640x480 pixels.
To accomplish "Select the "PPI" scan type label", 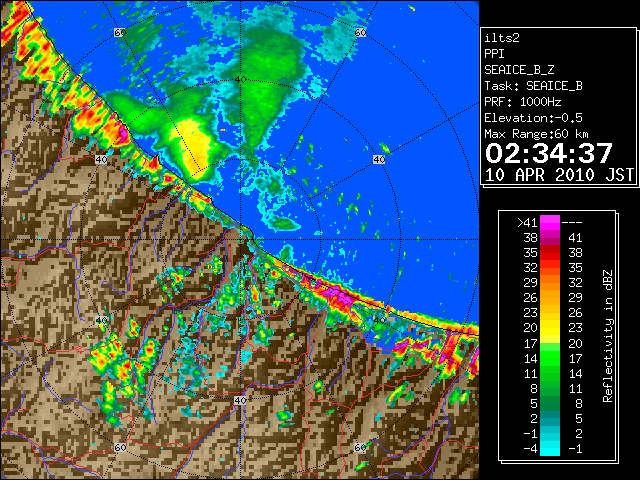I will [494, 54].
